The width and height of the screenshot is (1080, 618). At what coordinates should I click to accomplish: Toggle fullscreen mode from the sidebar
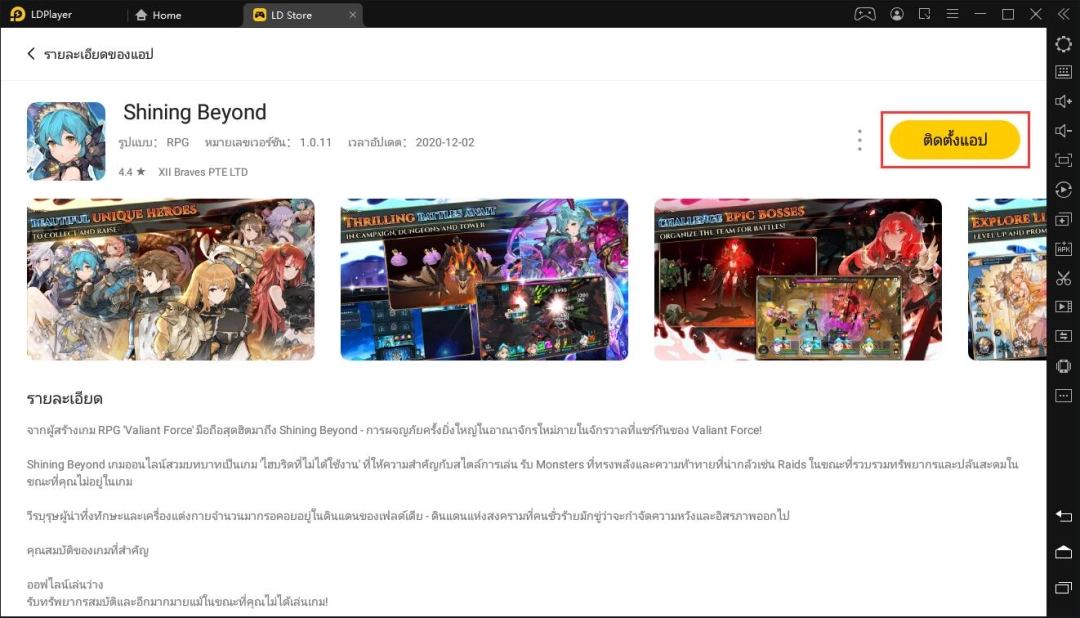(x=1063, y=160)
